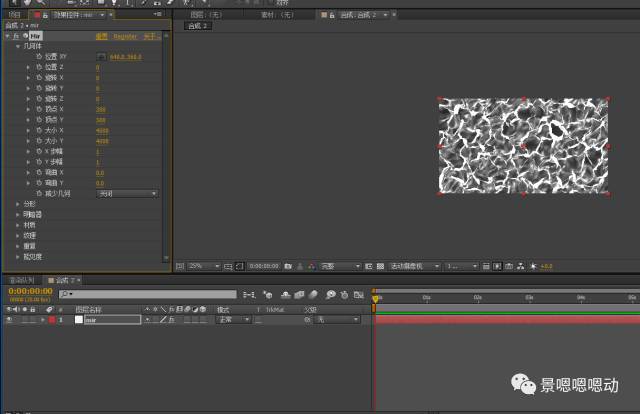Image resolution: width=640 pixels, height=414 pixels.
Task: Switch to the 效果控件 mir tab
Action: [74, 15]
